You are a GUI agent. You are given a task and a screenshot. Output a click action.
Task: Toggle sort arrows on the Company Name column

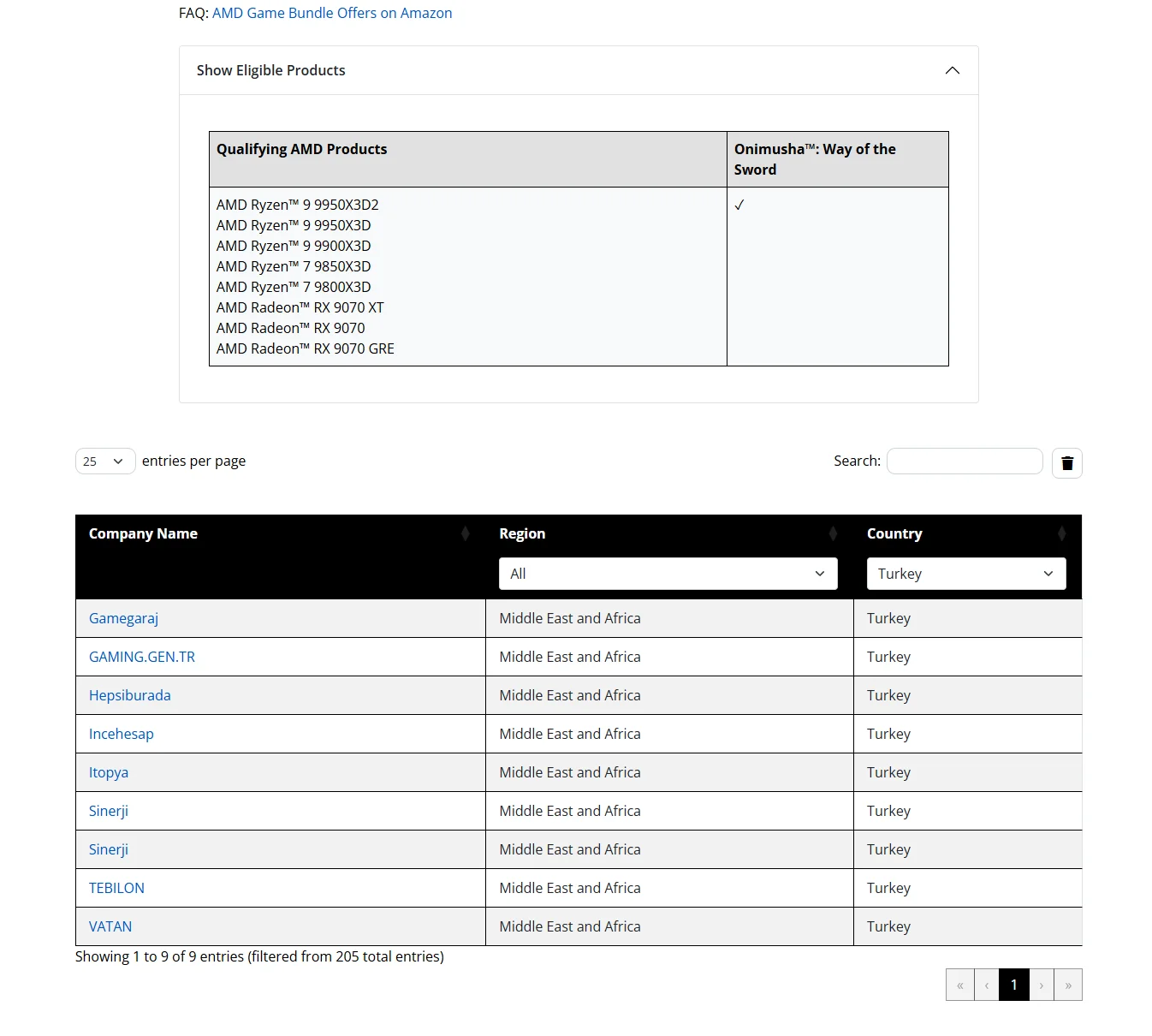click(466, 533)
